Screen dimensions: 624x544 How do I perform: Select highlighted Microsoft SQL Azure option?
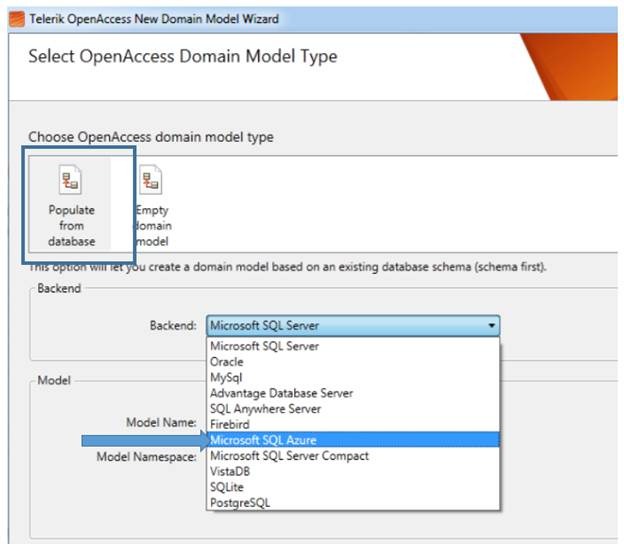(x=263, y=440)
